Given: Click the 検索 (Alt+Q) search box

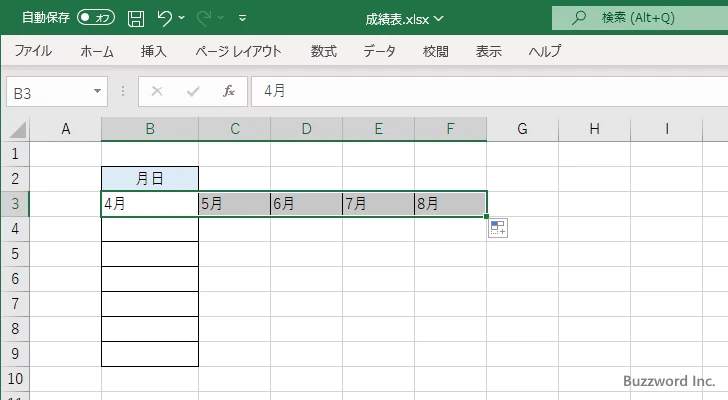Looking at the screenshot, I should tap(640, 18).
